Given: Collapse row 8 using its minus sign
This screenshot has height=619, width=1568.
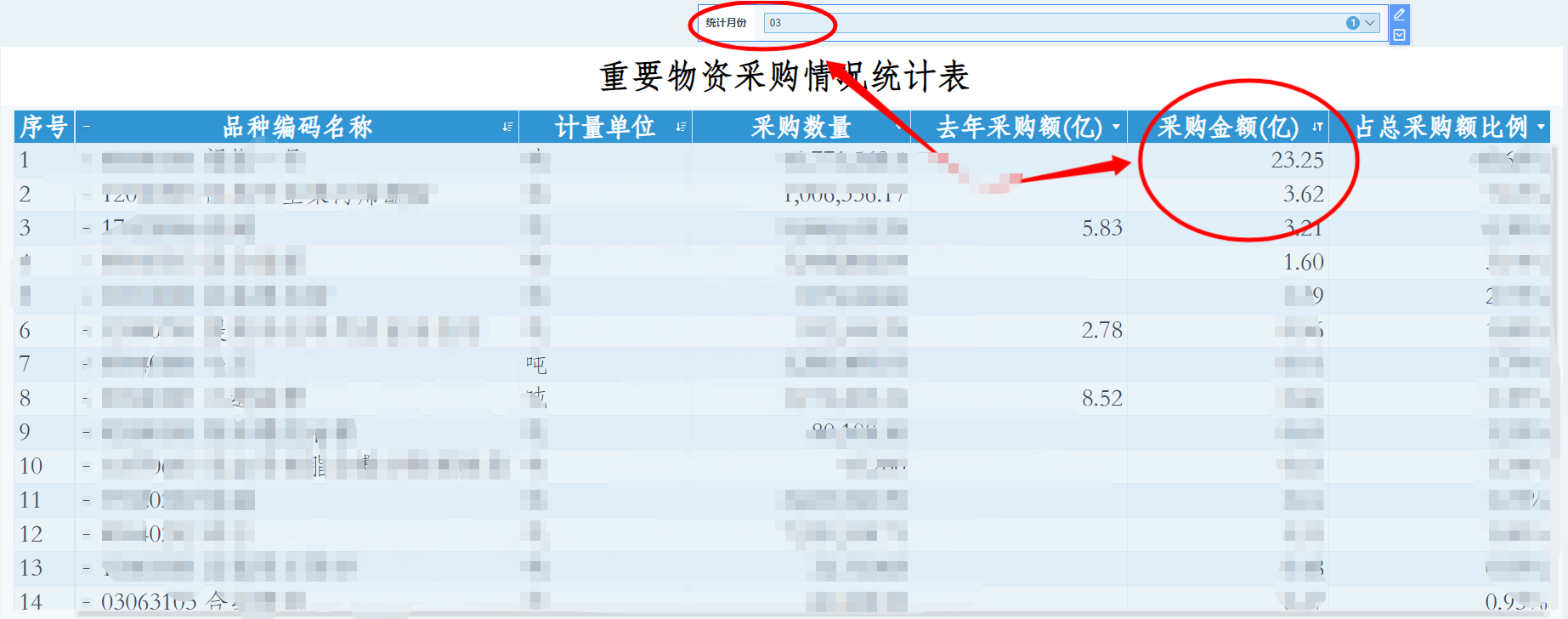Looking at the screenshot, I should click(x=86, y=399).
